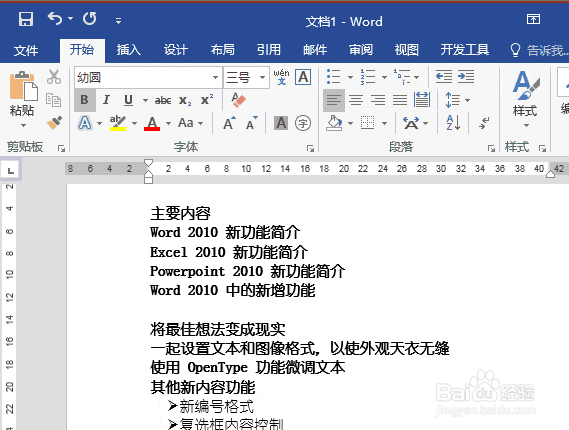The width and height of the screenshot is (569, 430).
Task: Clear all formatting with eraser icon
Action: click(x=238, y=100)
